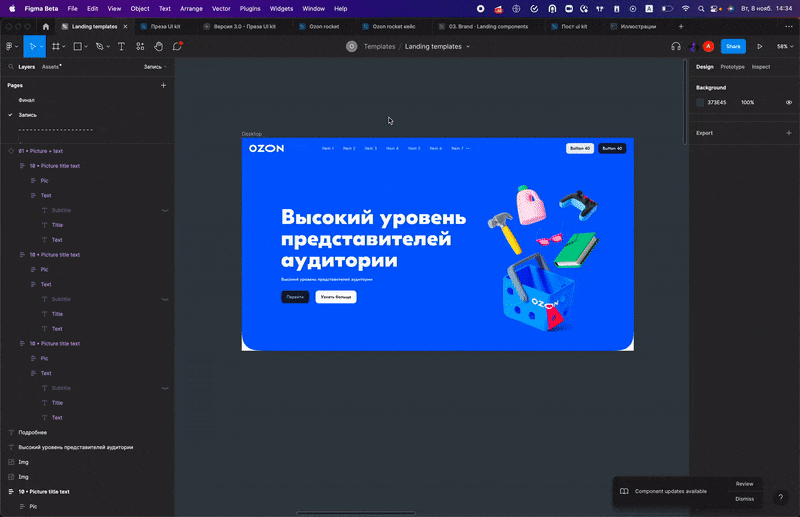Open the tabs overflow ellipsis menu
This screenshot has width=800, height=517.
(789, 27)
